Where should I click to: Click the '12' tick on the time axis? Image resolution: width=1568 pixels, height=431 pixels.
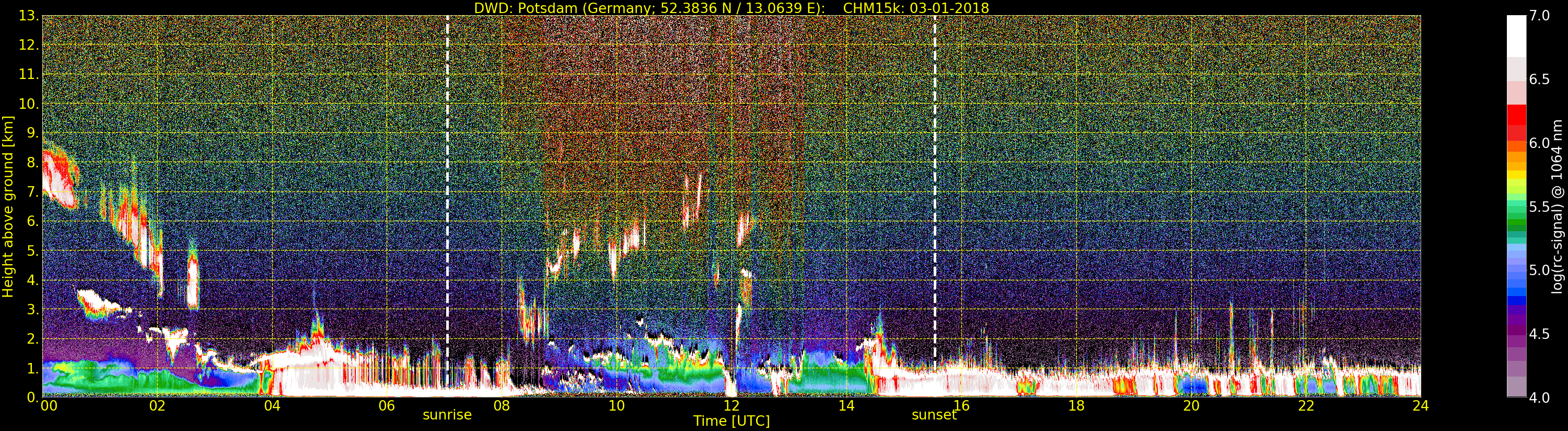click(x=731, y=405)
